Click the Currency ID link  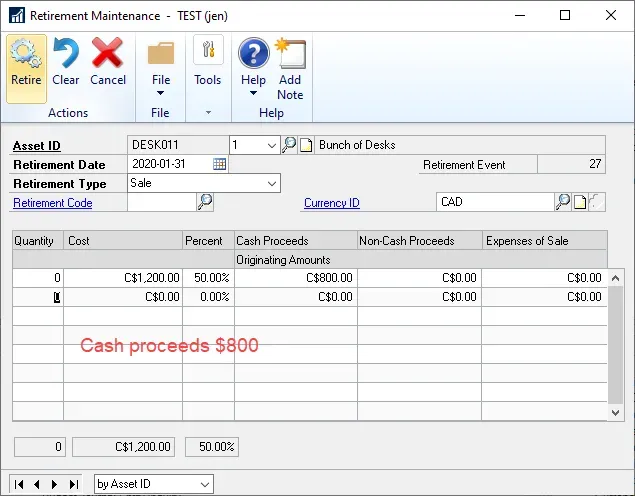click(x=331, y=203)
